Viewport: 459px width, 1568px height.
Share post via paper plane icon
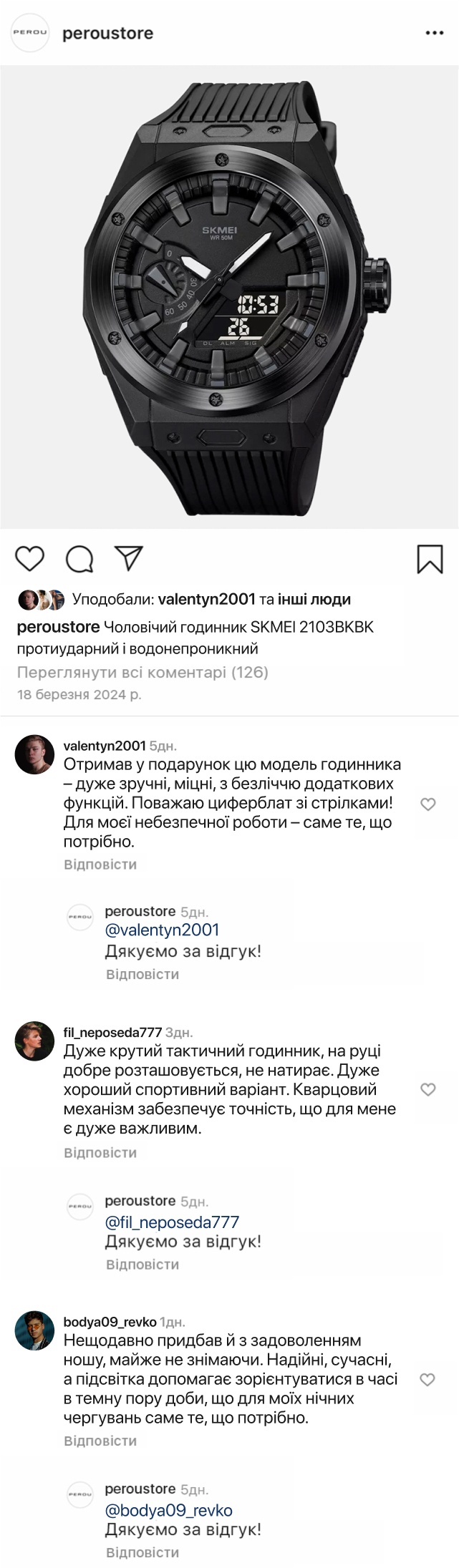coord(129,558)
